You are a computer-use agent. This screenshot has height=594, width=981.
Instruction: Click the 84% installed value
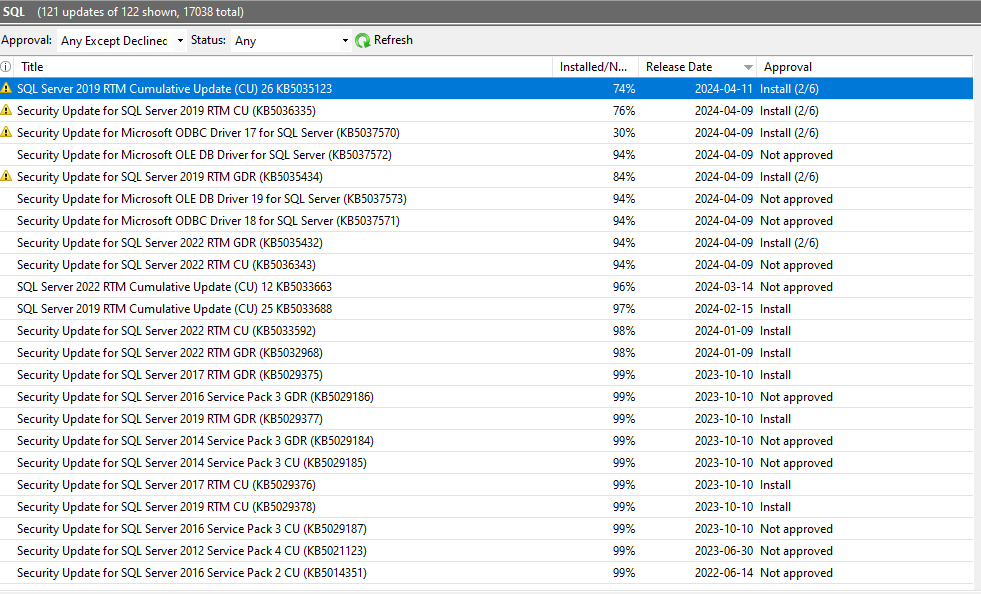[x=624, y=177]
